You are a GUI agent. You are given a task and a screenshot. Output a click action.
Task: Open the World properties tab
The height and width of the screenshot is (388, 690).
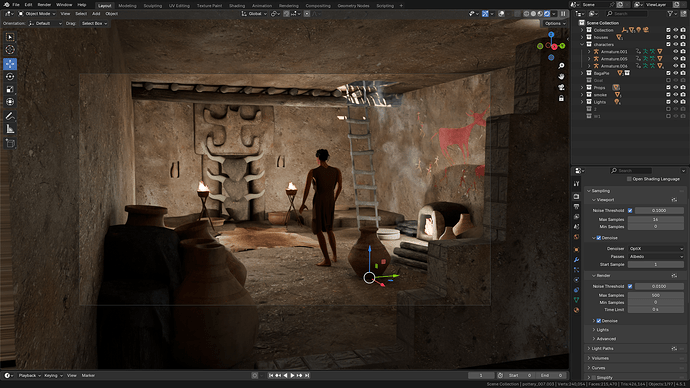[576, 237]
